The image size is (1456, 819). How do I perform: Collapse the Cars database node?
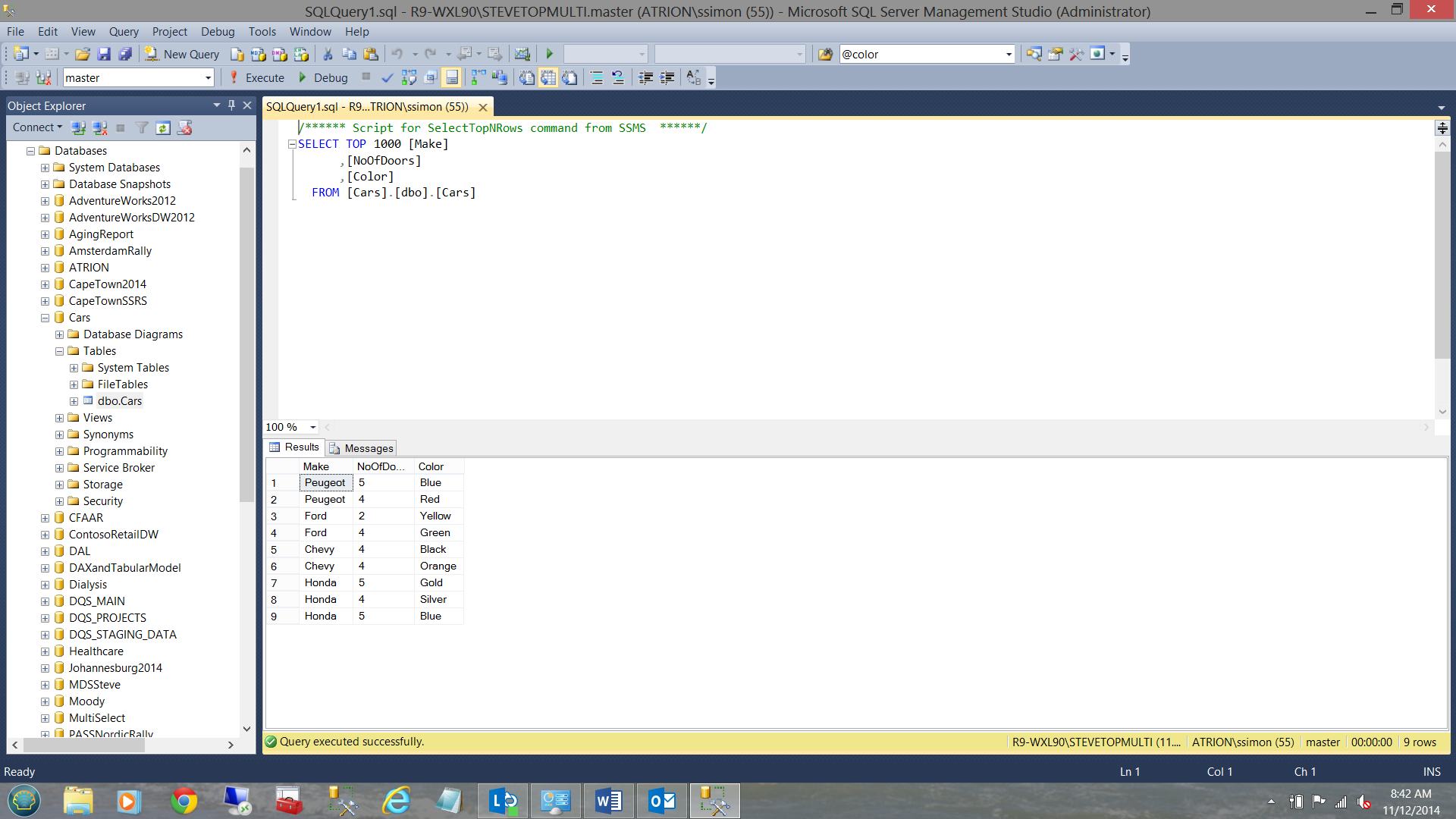45,318
